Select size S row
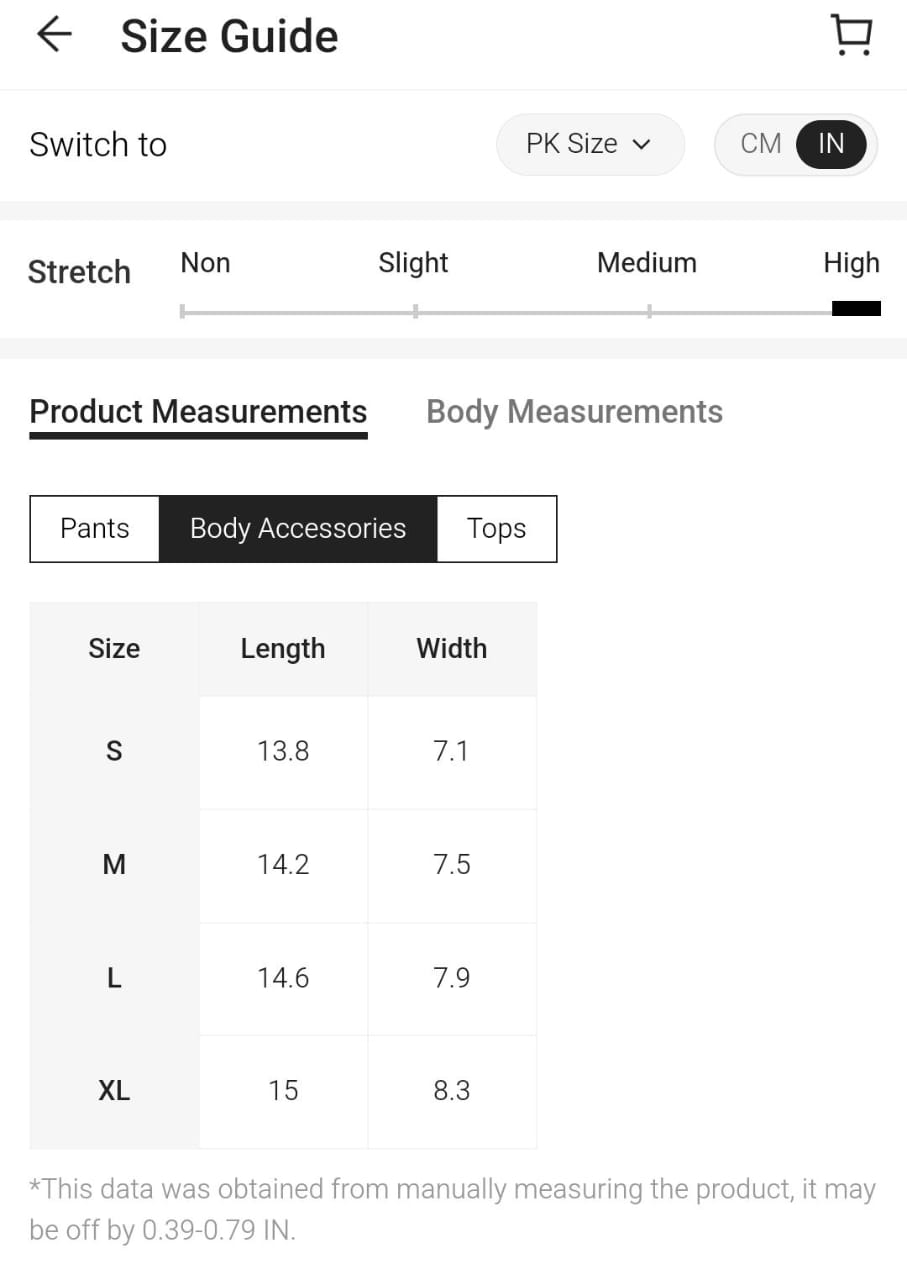Viewport: 907px width, 1280px height. tap(114, 751)
